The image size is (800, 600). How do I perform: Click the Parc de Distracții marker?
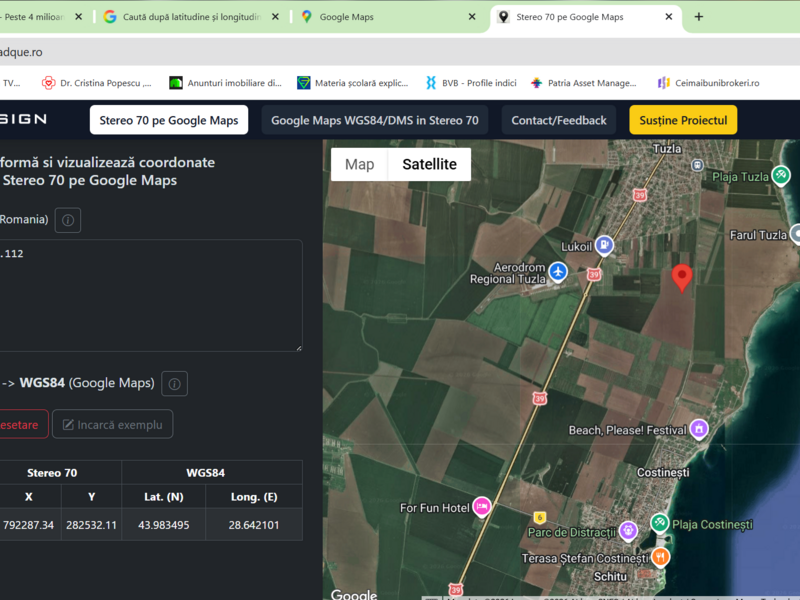click(628, 531)
